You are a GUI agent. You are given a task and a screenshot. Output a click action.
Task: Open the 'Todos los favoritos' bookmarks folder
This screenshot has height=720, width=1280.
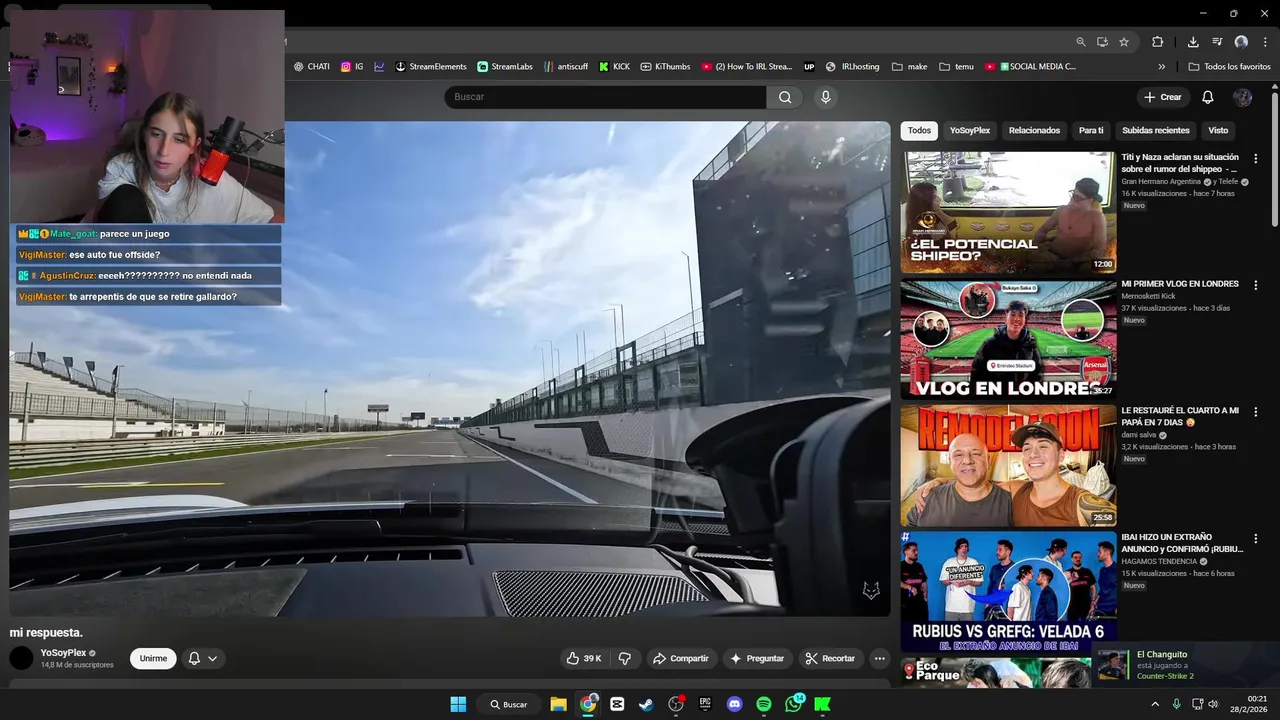pyautogui.click(x=1229, y=67)
